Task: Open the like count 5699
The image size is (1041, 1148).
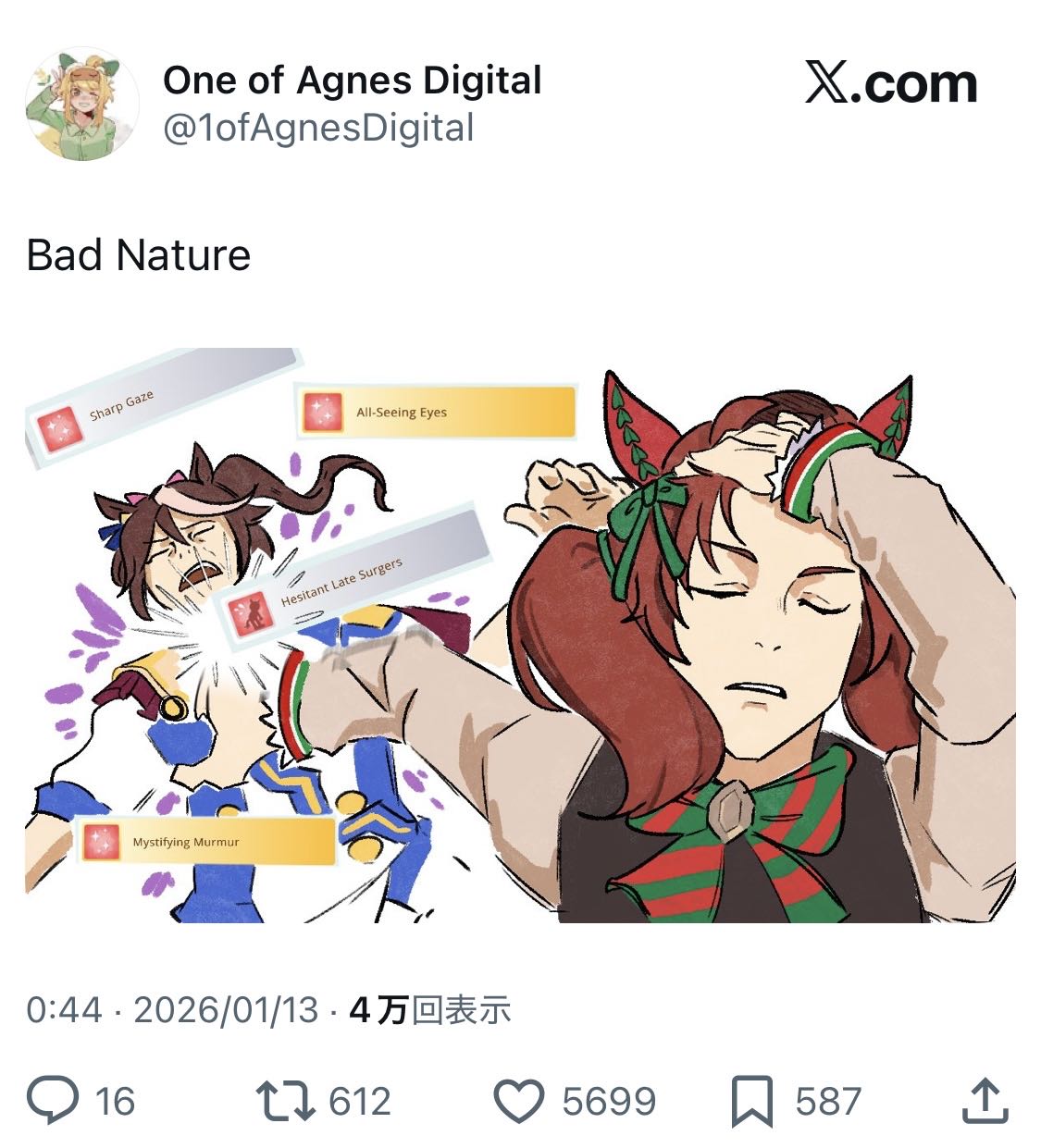Action: (609, 1102)
